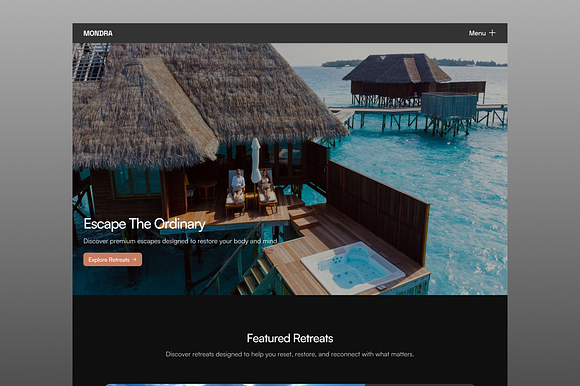Screen dimensions: 580x386
Task: Click the overwater villa hero image
Action: click(x=290, y=169)
